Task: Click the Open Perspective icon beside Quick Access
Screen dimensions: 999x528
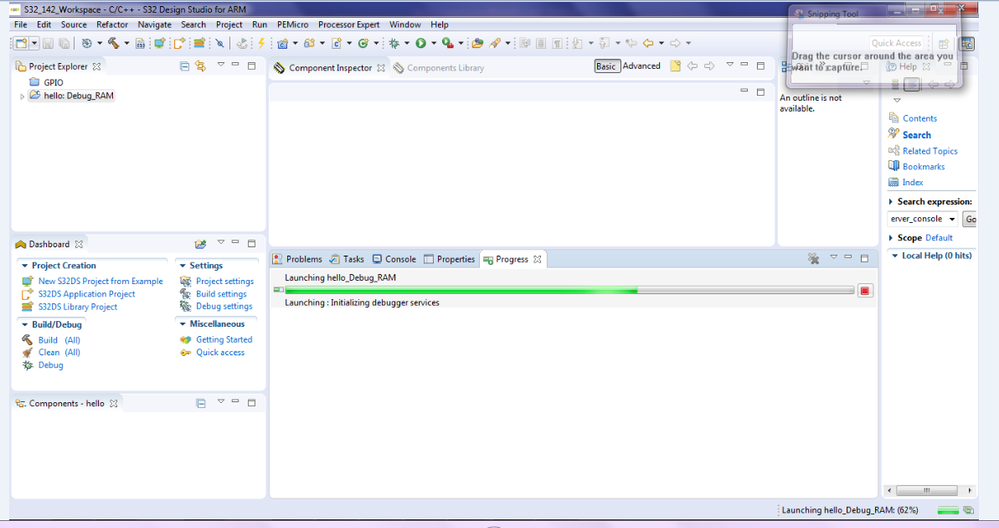Action: pyautogui.click(x=944, y=43)
